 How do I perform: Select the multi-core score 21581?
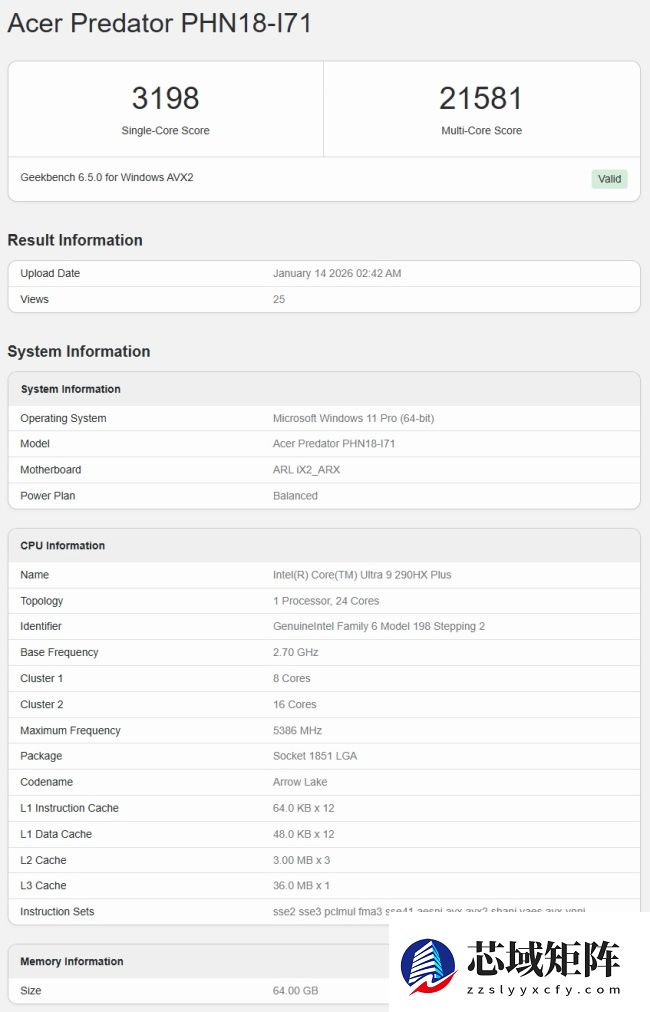[481, 98]
